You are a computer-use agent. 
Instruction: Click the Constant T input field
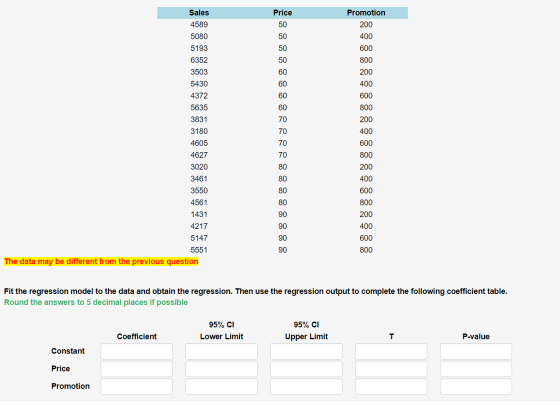[x=391, y=351]
